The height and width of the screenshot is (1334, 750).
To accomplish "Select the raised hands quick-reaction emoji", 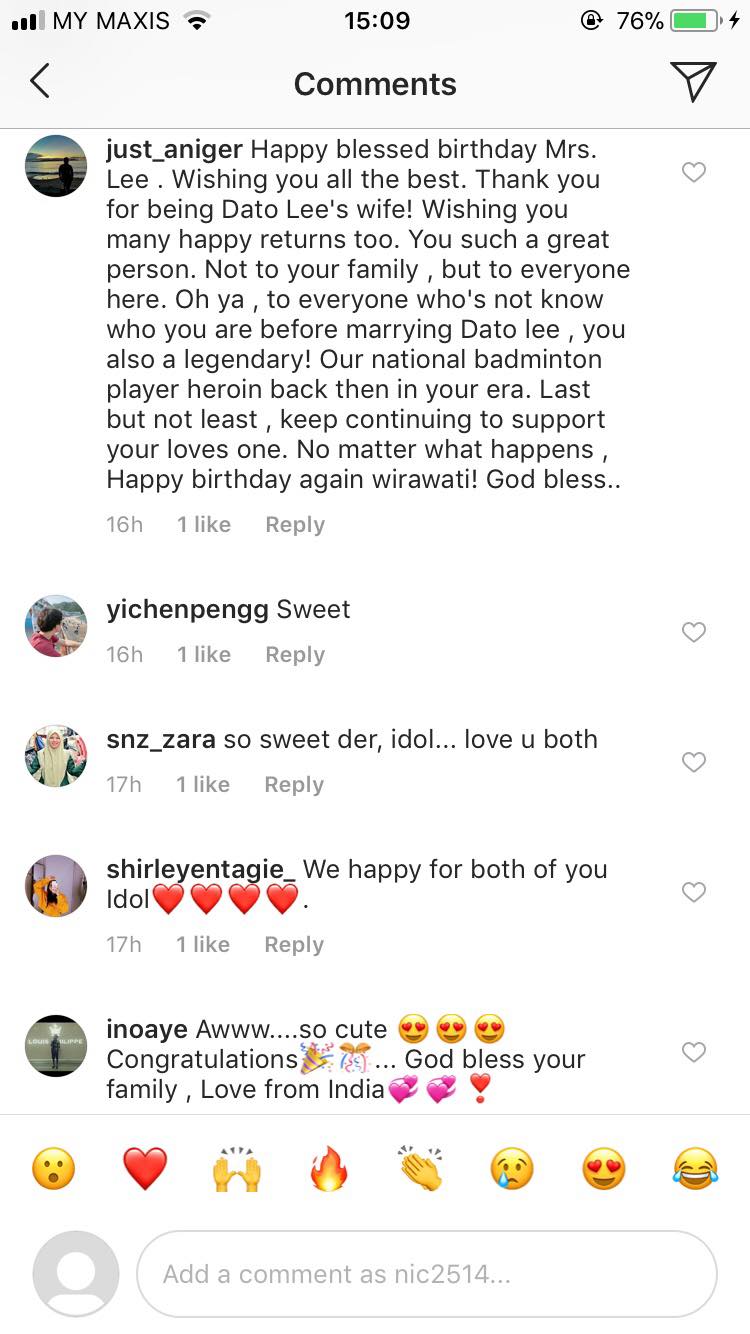I will pos(236,1168).
